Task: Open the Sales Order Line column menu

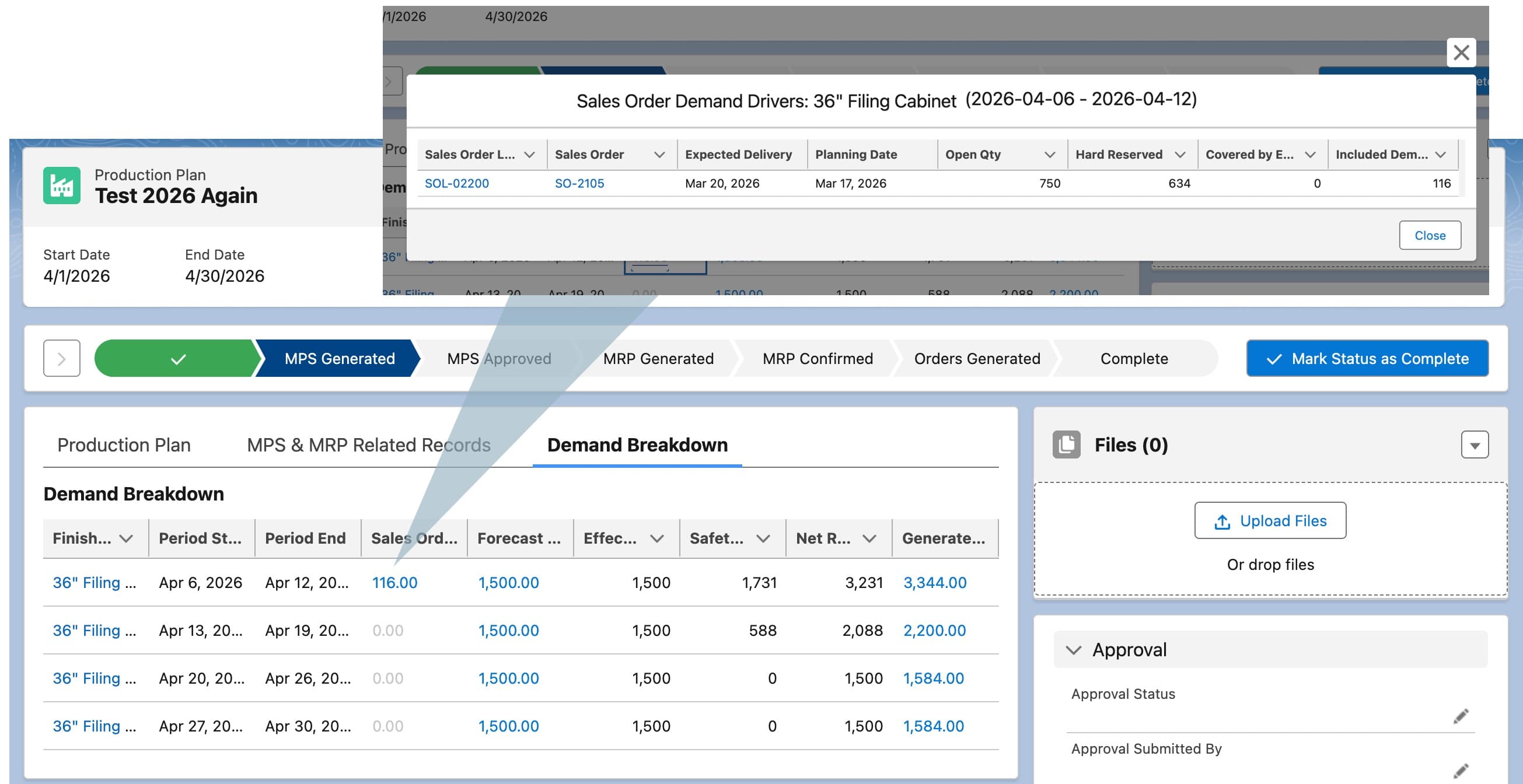Action: 529,155
